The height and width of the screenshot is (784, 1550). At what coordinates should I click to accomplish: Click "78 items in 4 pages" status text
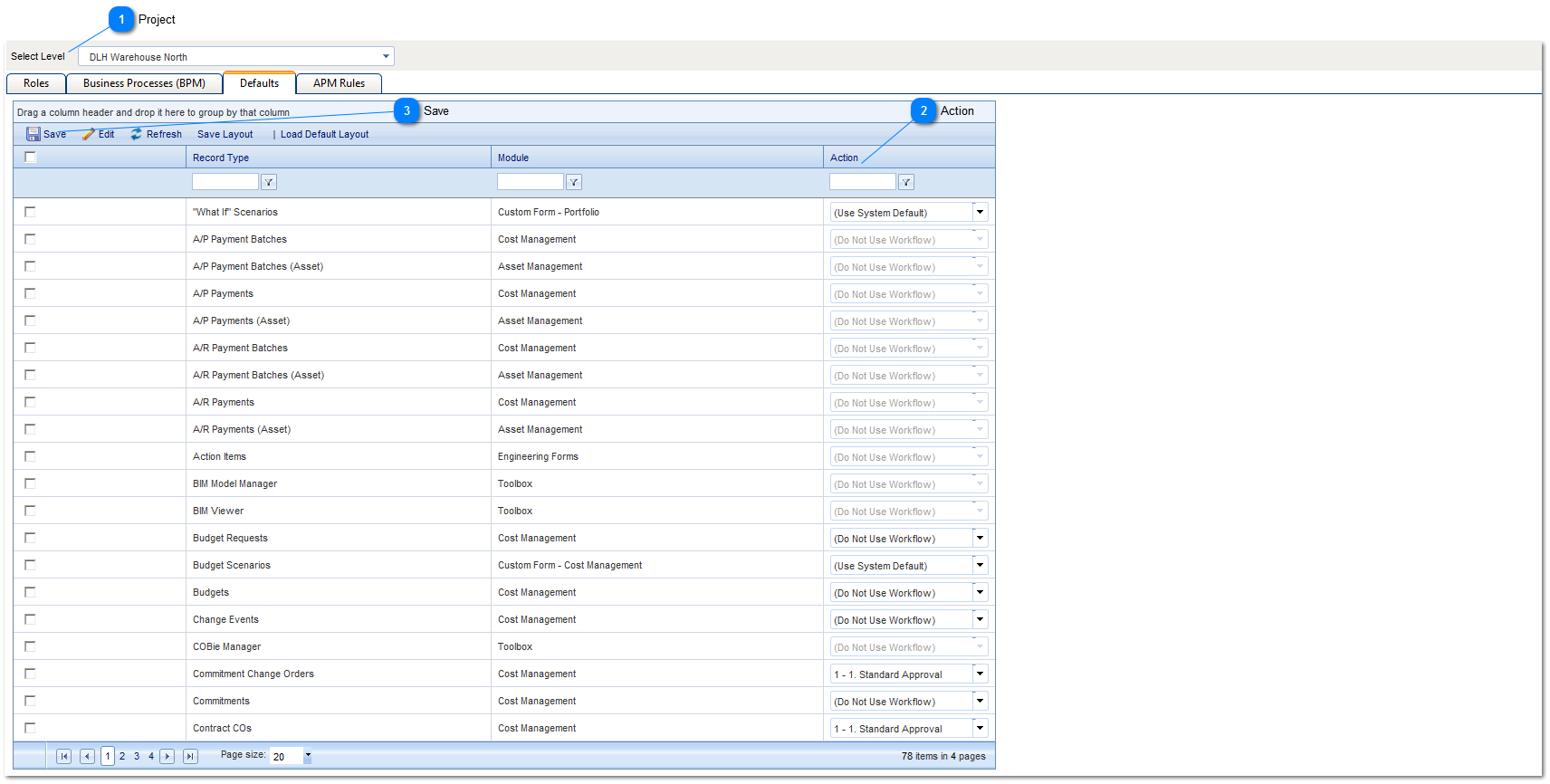(943, 756)
